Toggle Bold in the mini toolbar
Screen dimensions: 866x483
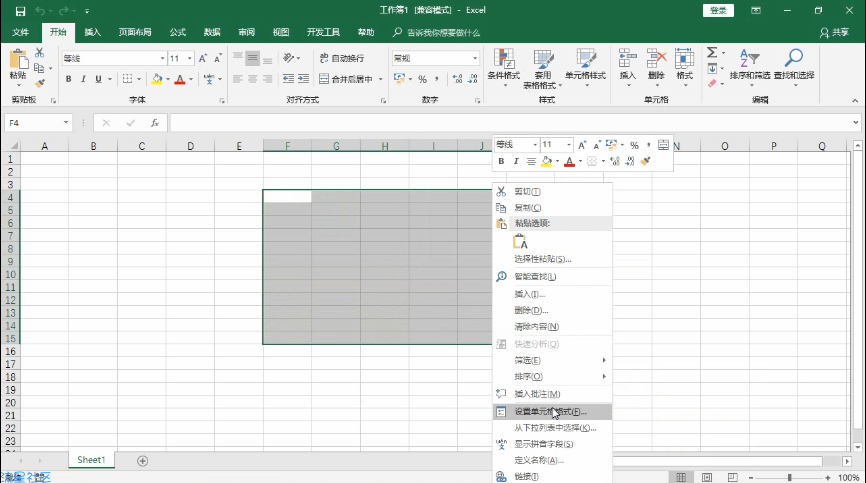tap(501, 161)
